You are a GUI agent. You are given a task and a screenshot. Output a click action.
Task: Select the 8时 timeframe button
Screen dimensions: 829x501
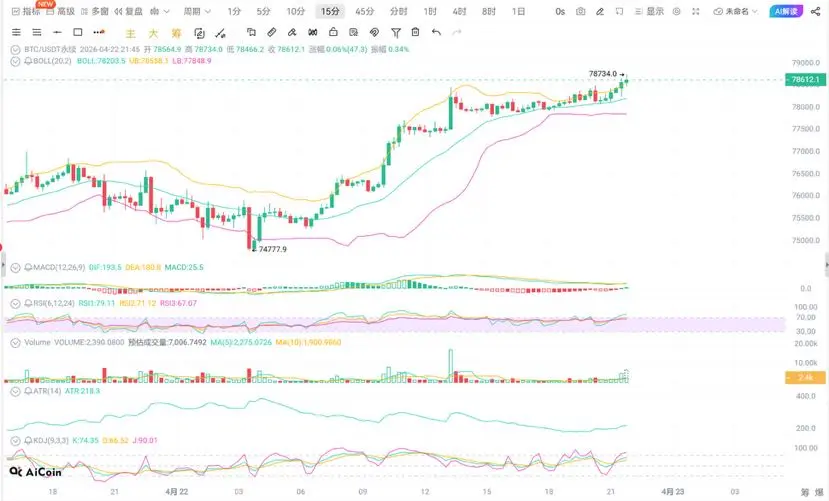(x=489, y=11)
